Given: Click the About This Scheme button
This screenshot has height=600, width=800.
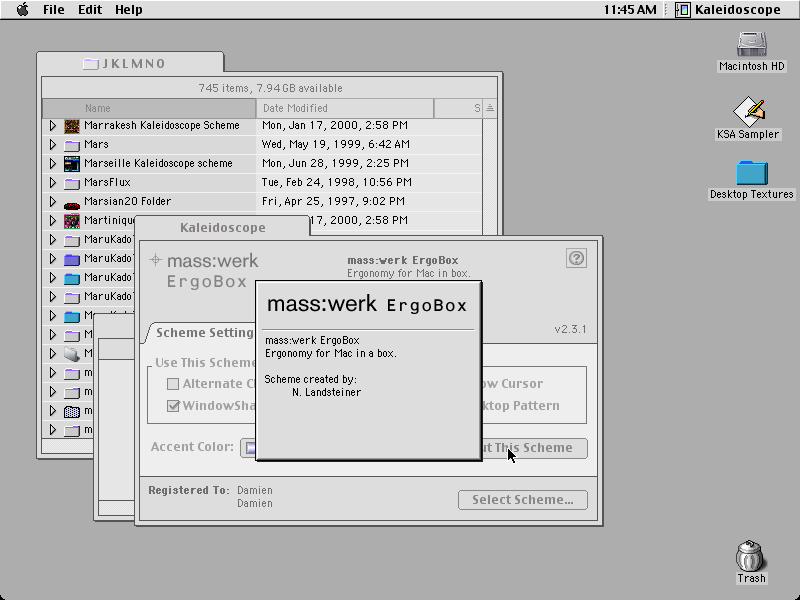Looking at the screenshot, I should [x=534, y=448].
